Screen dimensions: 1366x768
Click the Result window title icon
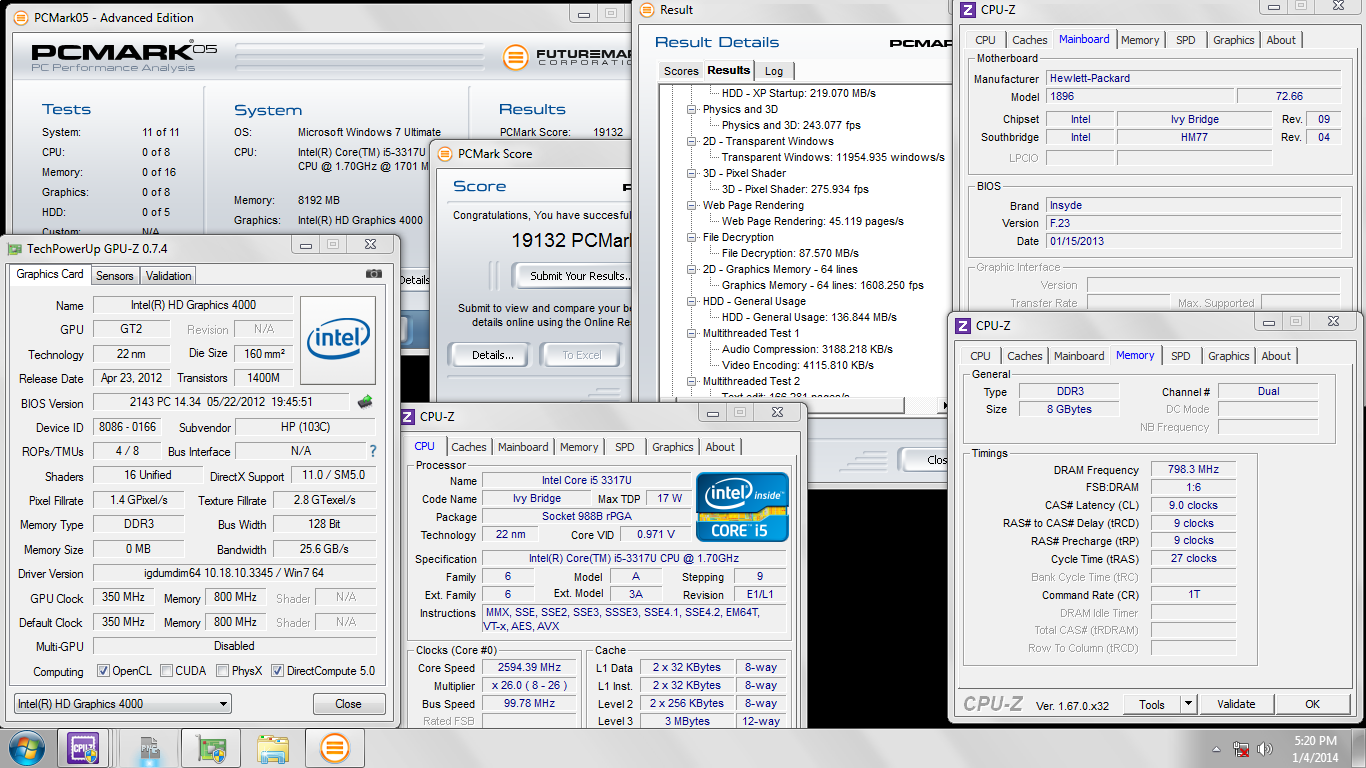[649, 10]
